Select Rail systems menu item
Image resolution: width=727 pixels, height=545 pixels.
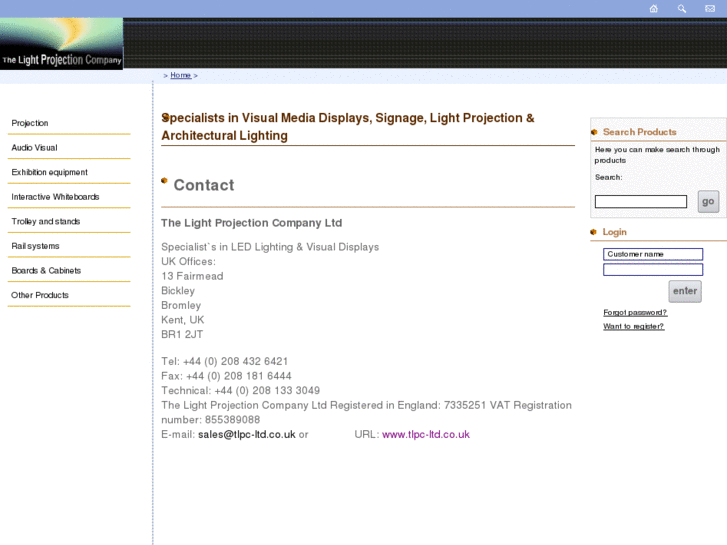click(35, 246)
